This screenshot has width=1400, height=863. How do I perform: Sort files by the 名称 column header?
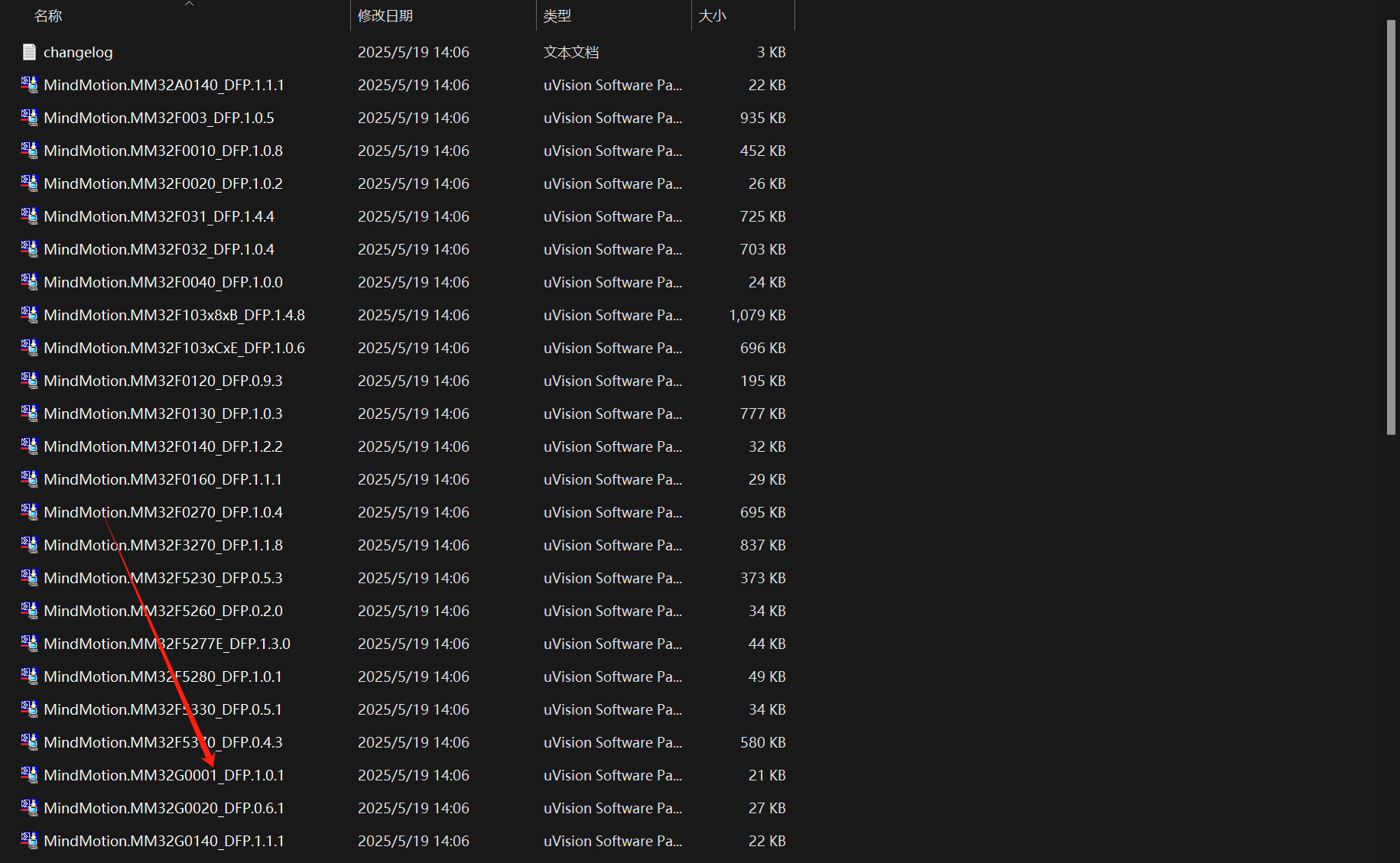click(48, 16)
